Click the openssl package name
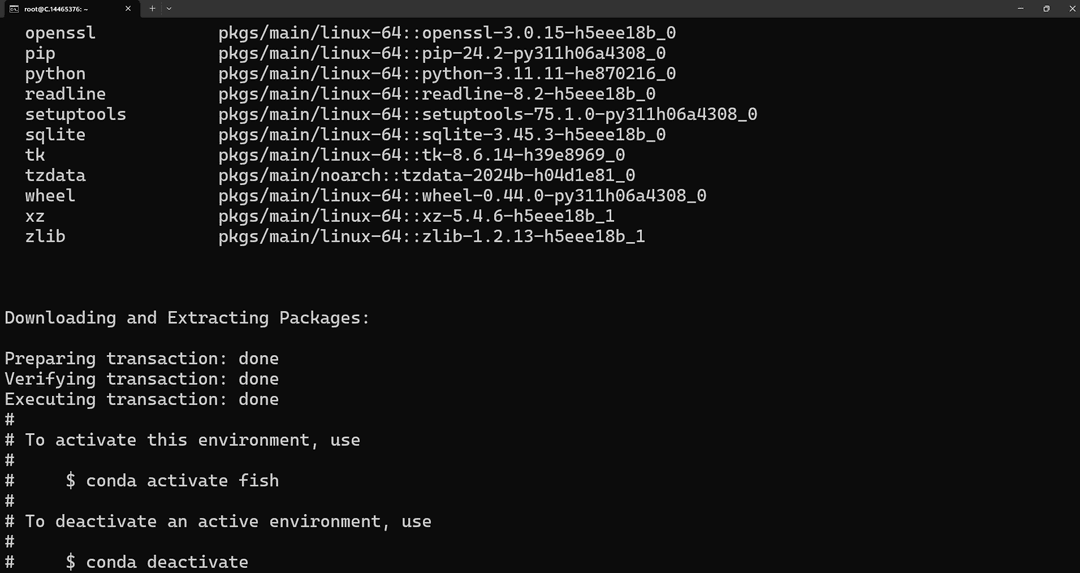 tap(61, 33)
